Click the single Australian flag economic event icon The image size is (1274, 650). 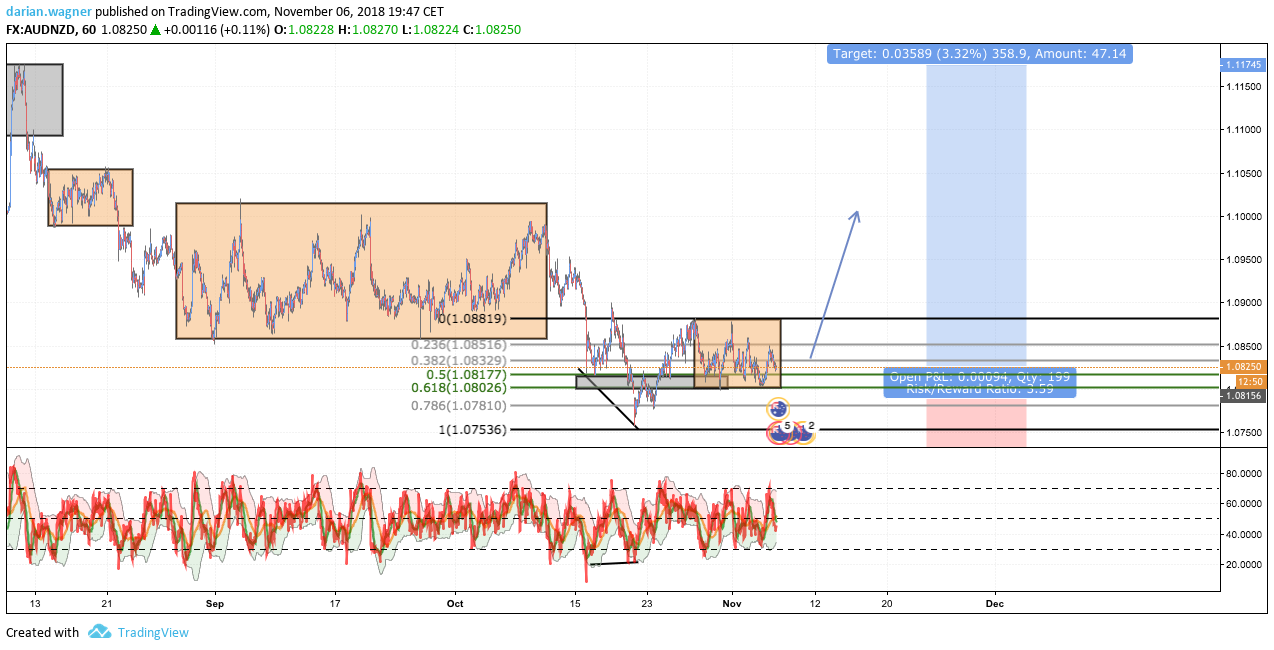tap(778, 408)
